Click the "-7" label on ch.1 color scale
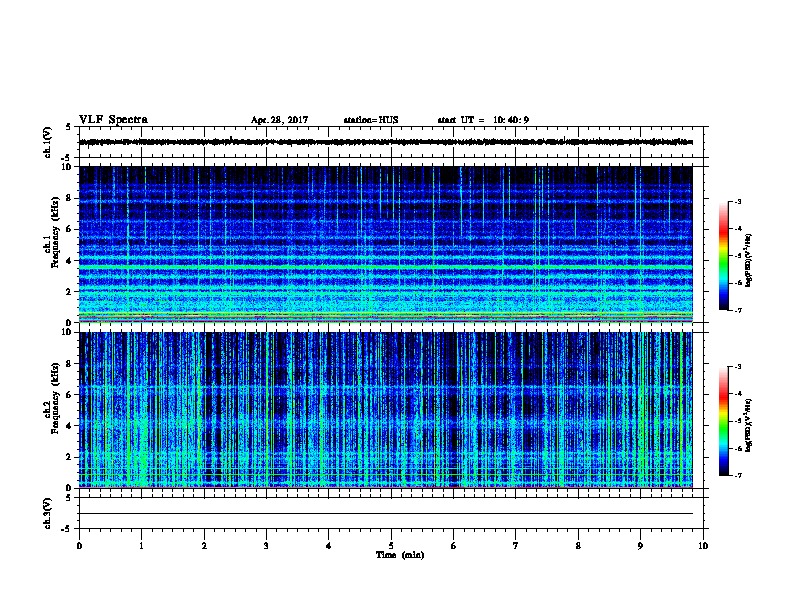Screen dimensions: 792x612 737,310
